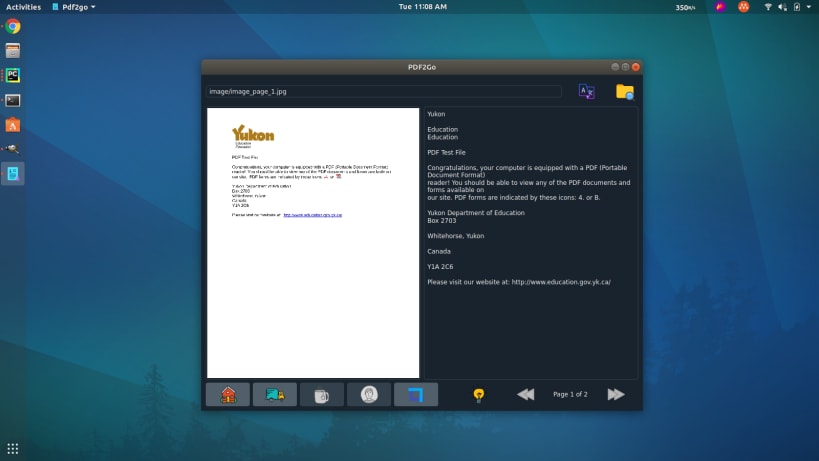The width and height of the screenshot is (819, 461).
Task: Click the 'PDF Test File' extracted text line
Action: click(x=446, y=152)
